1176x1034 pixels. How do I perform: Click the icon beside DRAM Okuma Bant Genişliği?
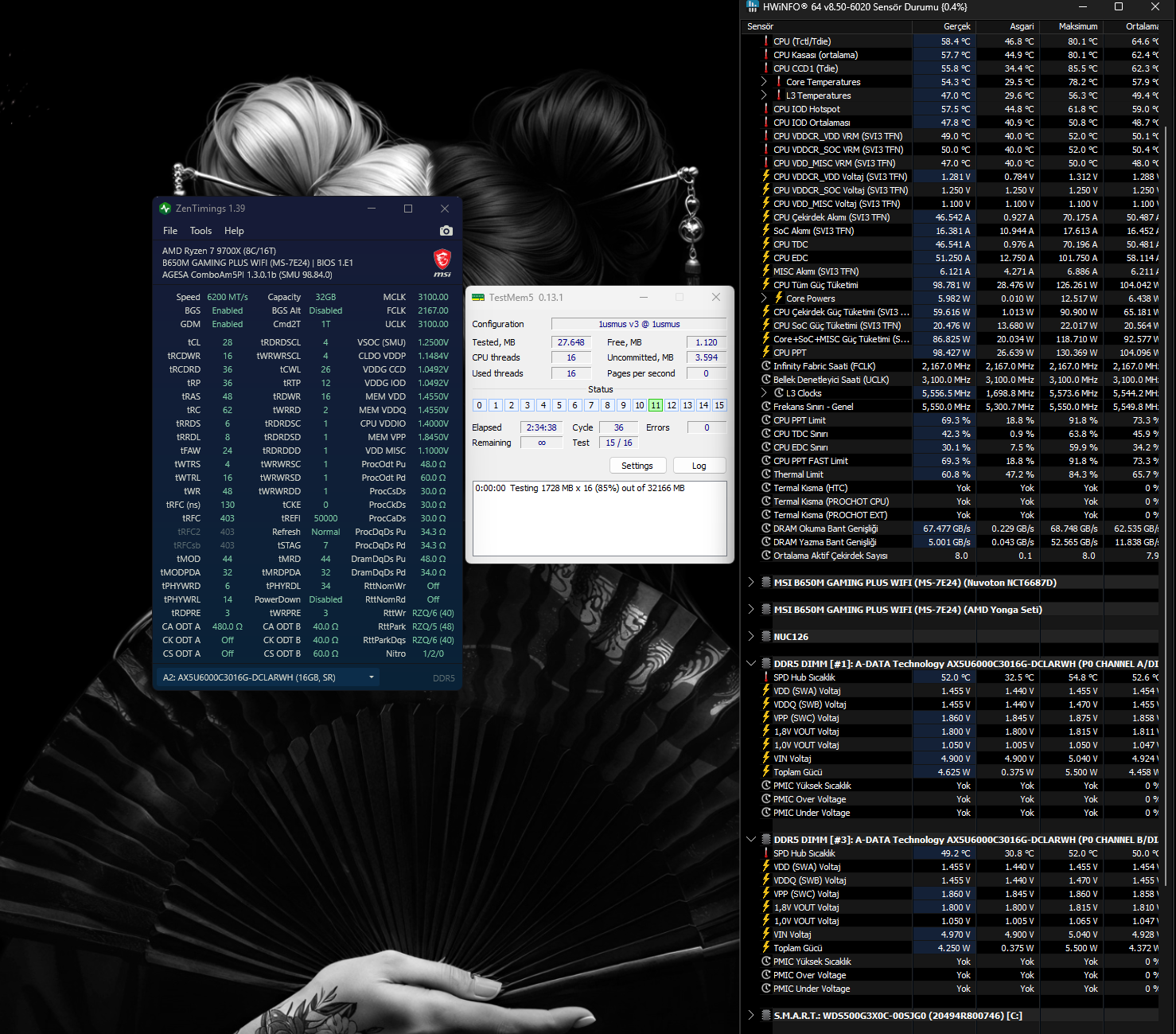766,529
